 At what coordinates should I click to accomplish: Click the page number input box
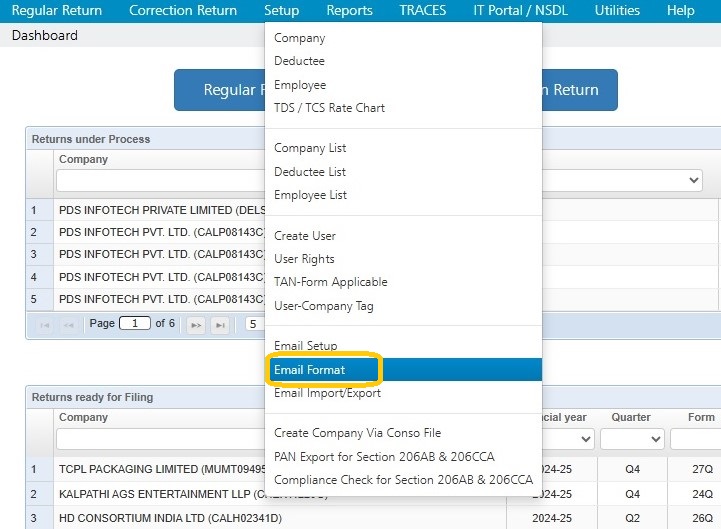click(x=135, y=323)
